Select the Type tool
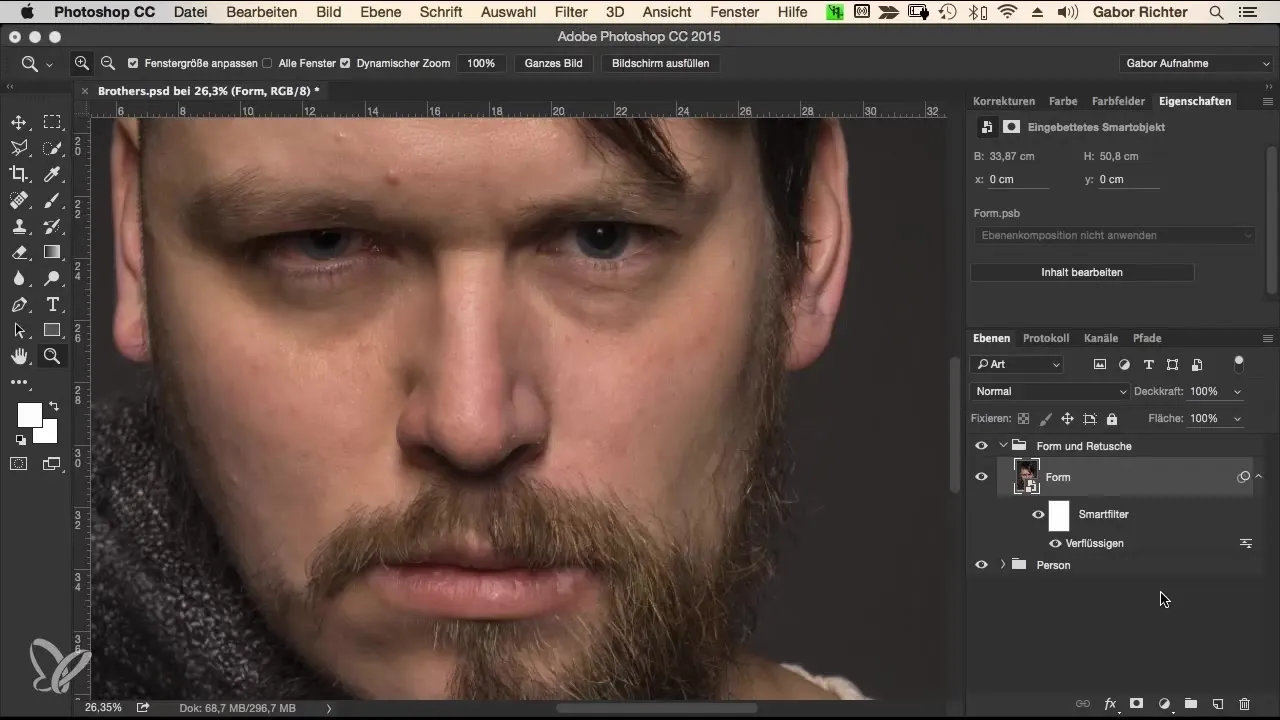Screen dimensions: 1280x720 (x=52, y=304)
